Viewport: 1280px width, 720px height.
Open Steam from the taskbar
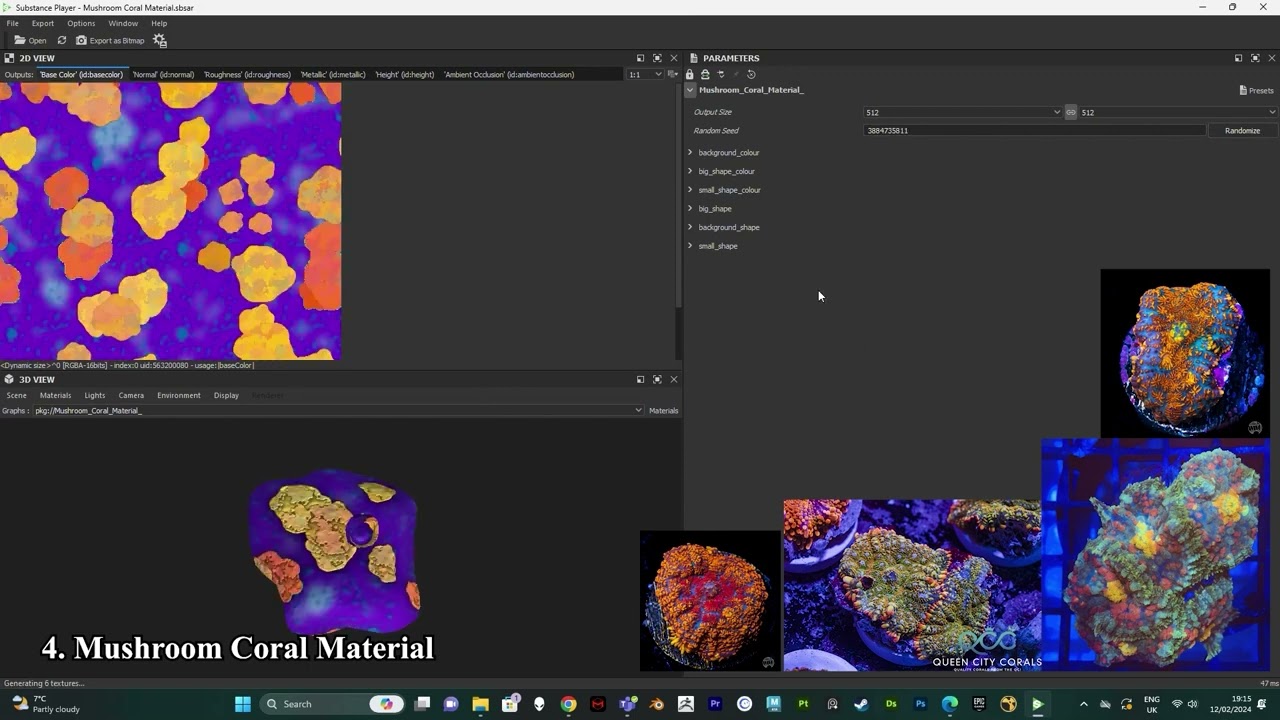click(861, 704)
